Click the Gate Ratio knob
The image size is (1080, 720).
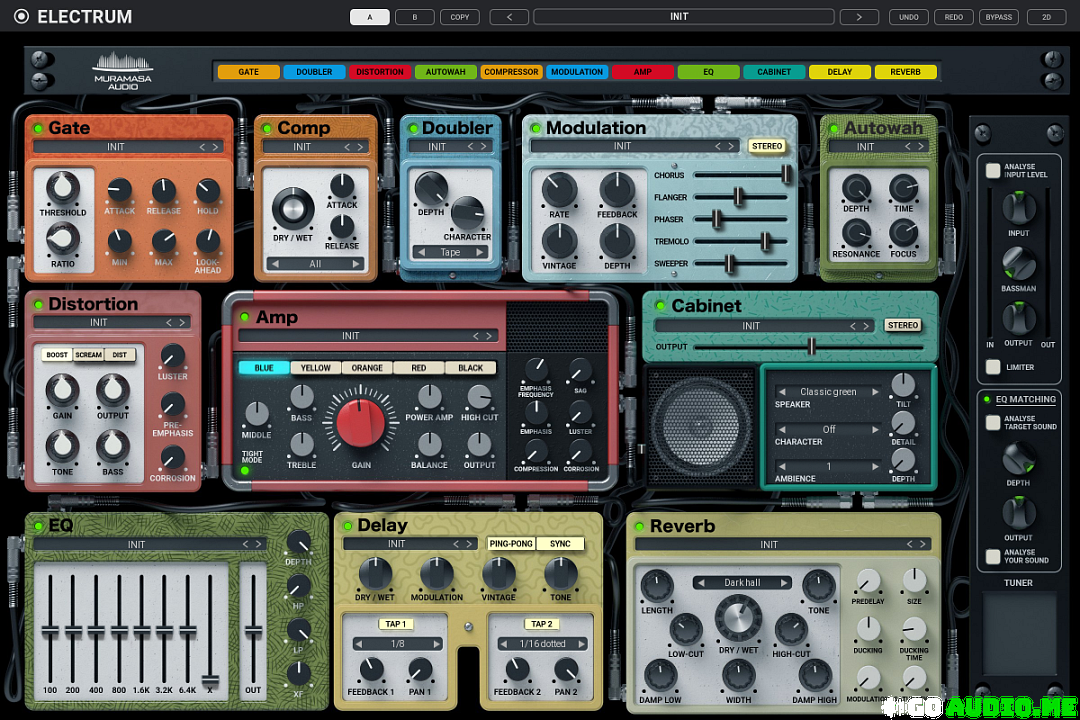point(63,240)
